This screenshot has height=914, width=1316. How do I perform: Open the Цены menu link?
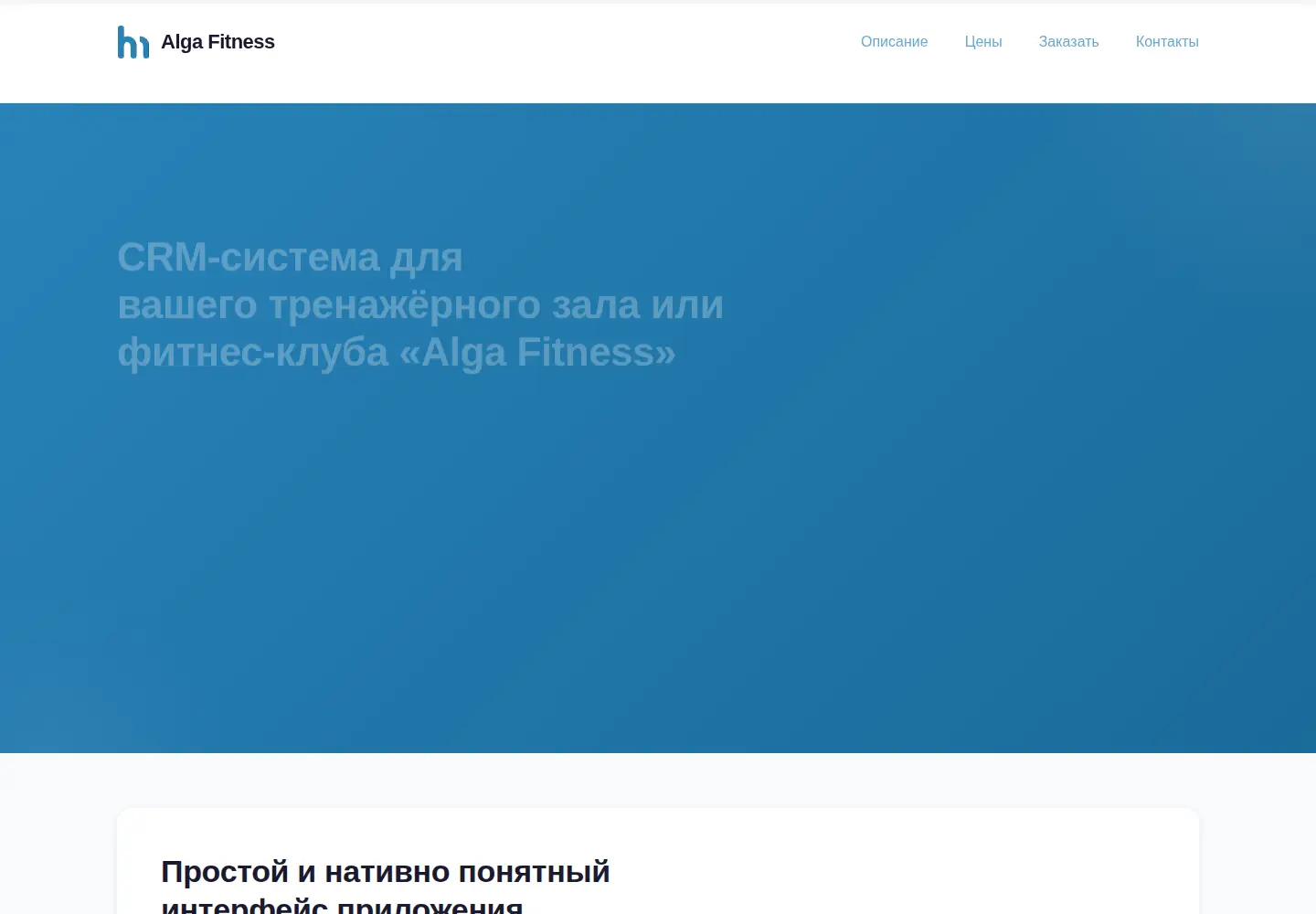coord(983,42)
